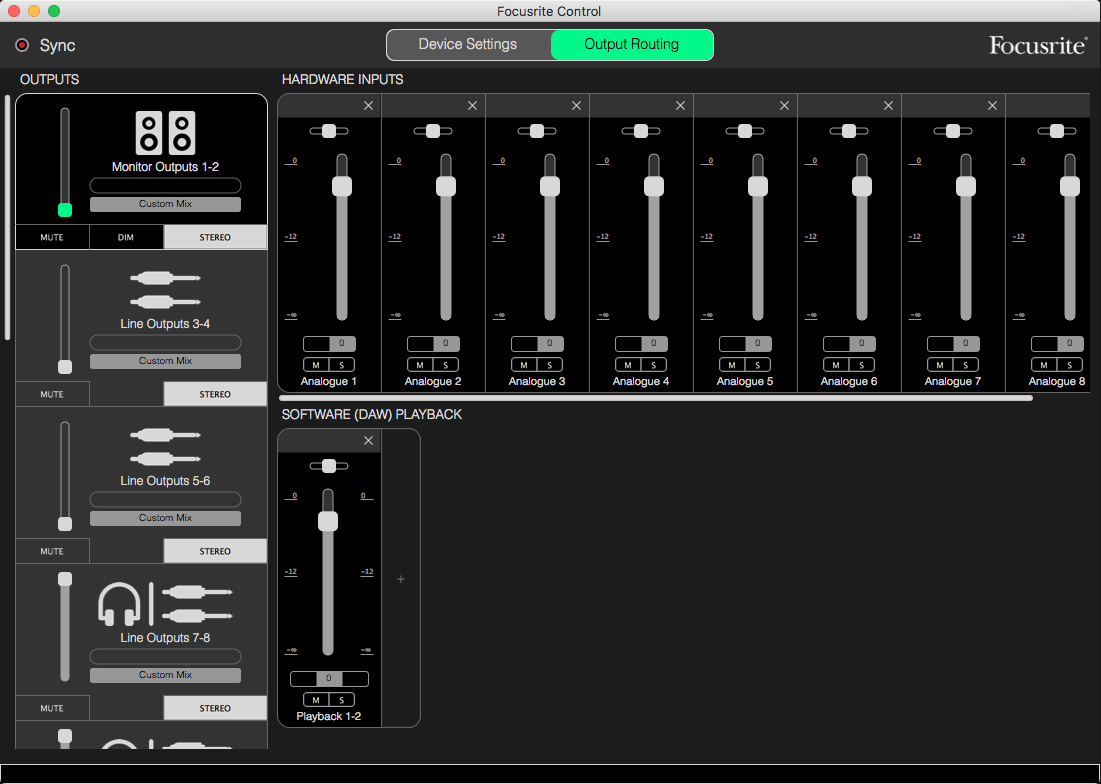Solo the Analogue 7 channel
The image size is (1101, 784).
point(965,365)
